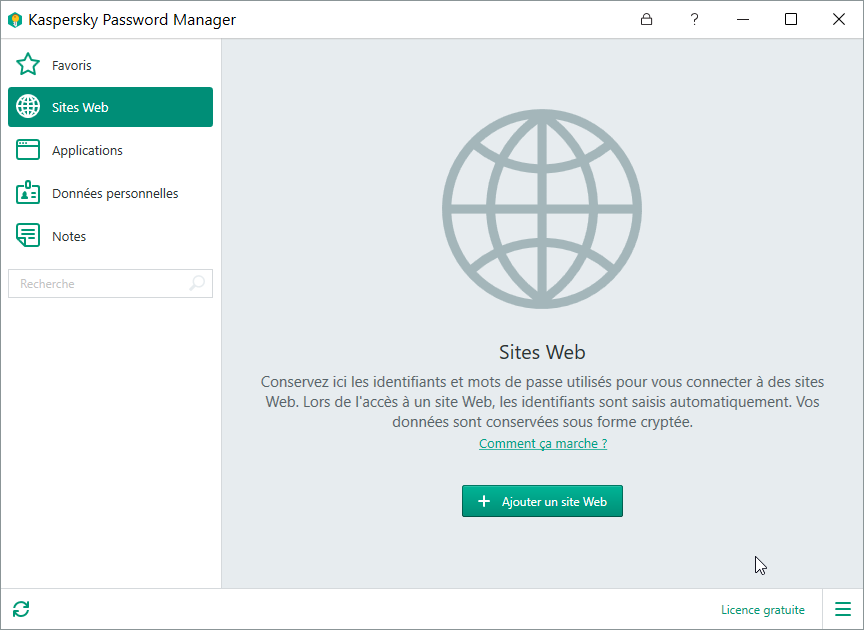This screenshot has width=864, height=630.
Task: Click the Données personnelles ID badge icon
Action: (x=28, y=192)
